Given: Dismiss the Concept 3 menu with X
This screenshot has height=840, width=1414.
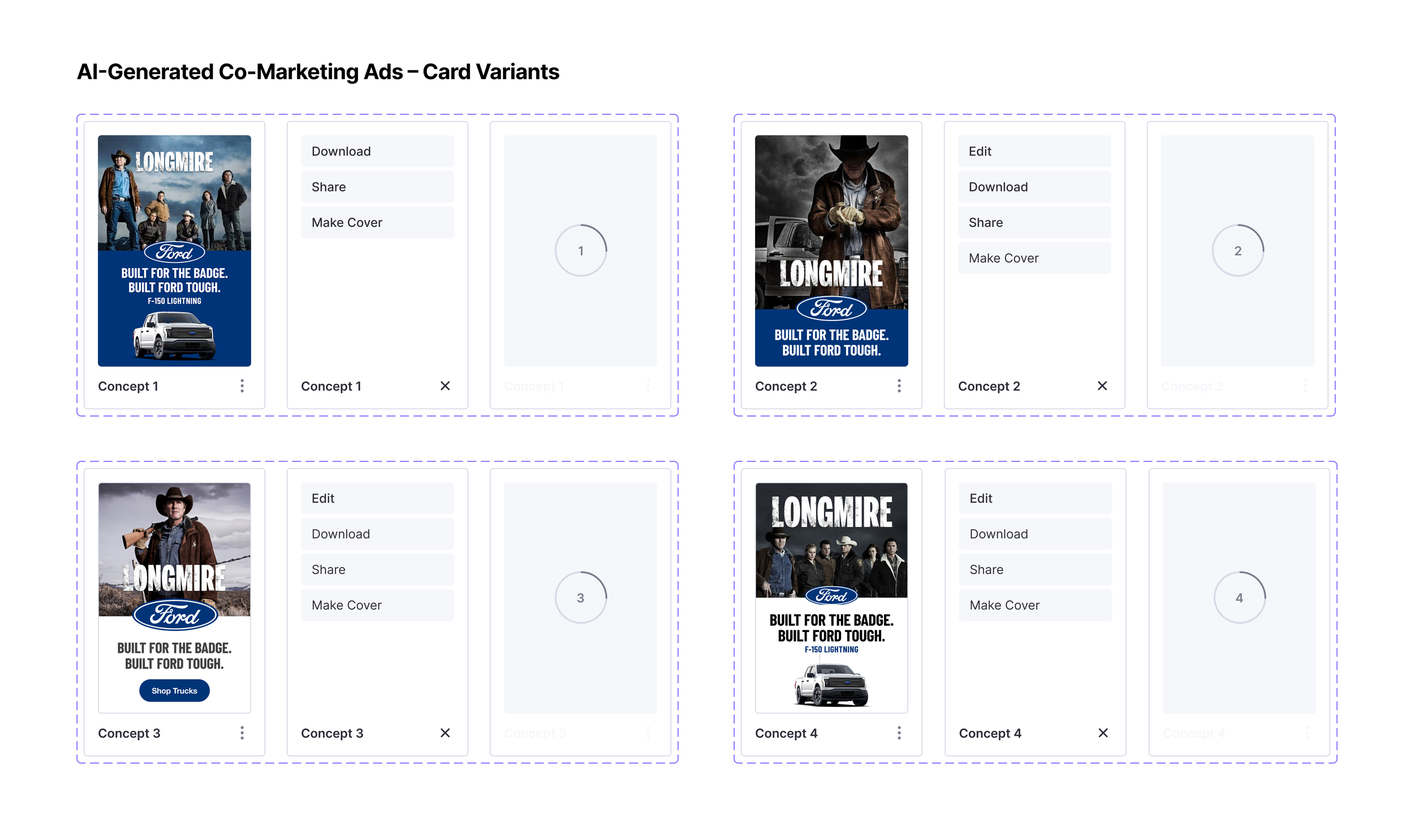Looking at the screenshot, I should pyautogui.click(x=445, y=733).
